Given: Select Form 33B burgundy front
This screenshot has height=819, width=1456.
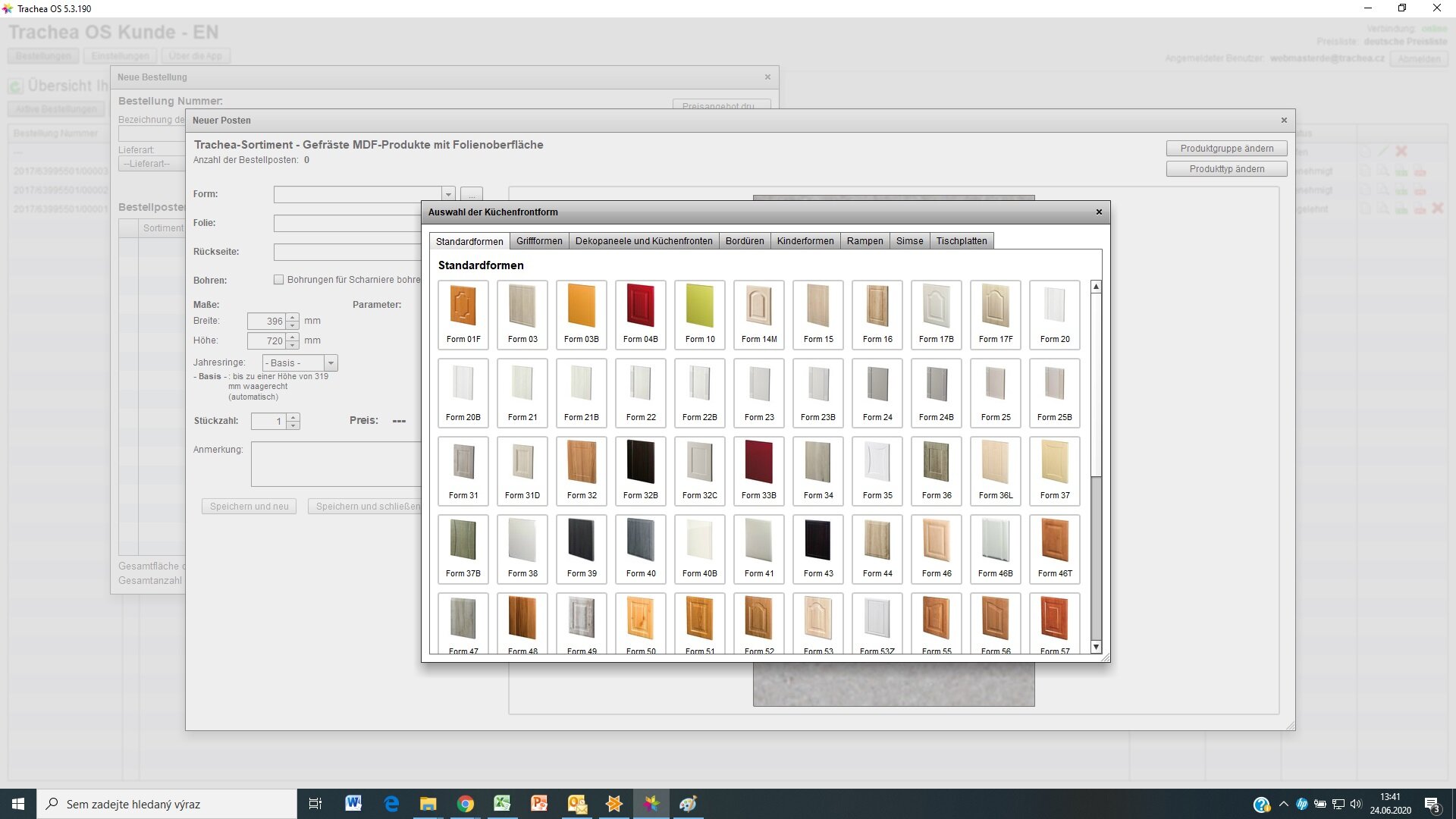Looking at the screenshot, I should tap(759, 471).
